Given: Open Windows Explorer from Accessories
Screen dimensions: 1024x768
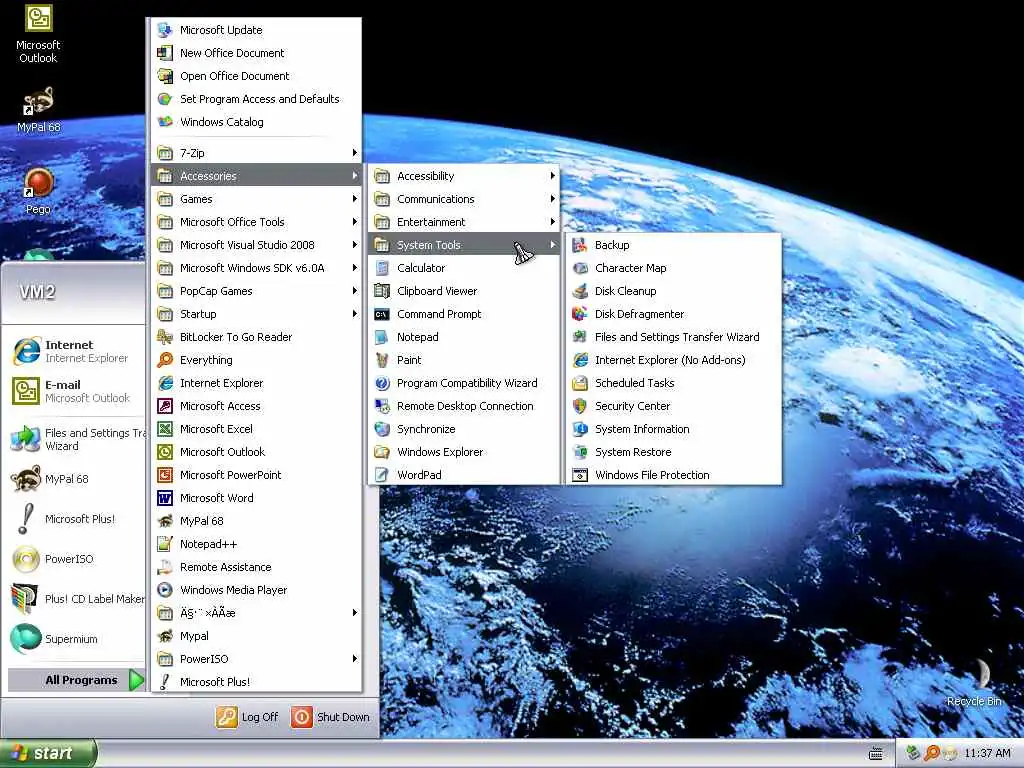Looking at the screenshot, I should click(x=464, y=451).
